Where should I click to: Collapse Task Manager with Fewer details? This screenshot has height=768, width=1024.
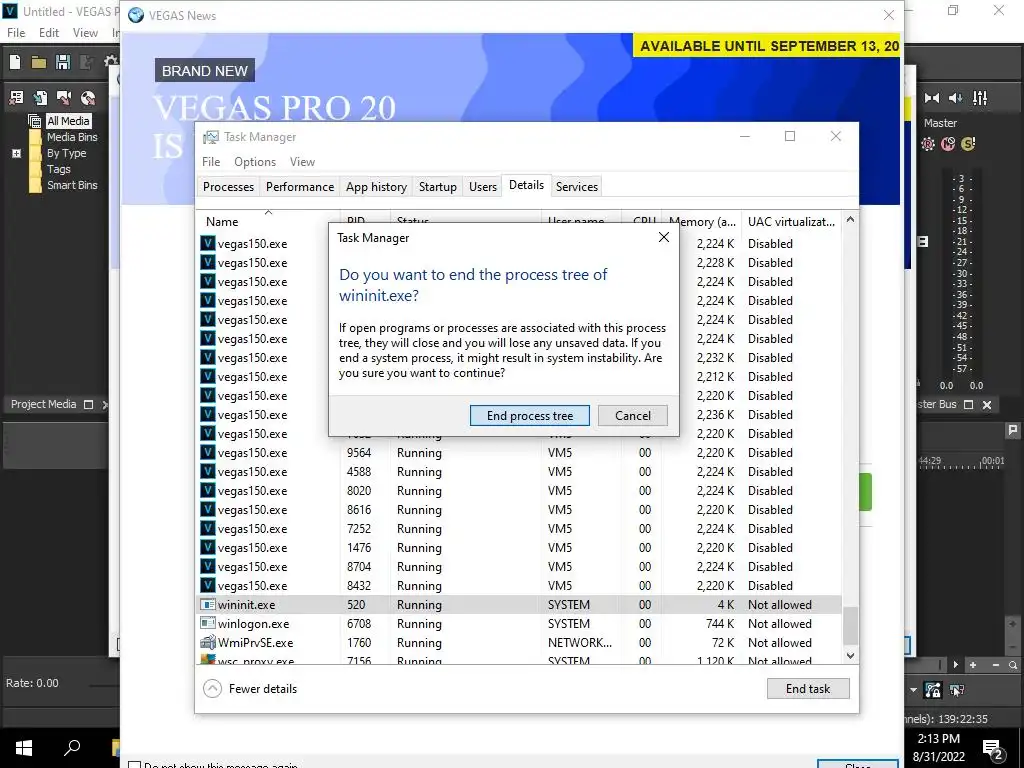pyautogui.click(x=250, y=688)
